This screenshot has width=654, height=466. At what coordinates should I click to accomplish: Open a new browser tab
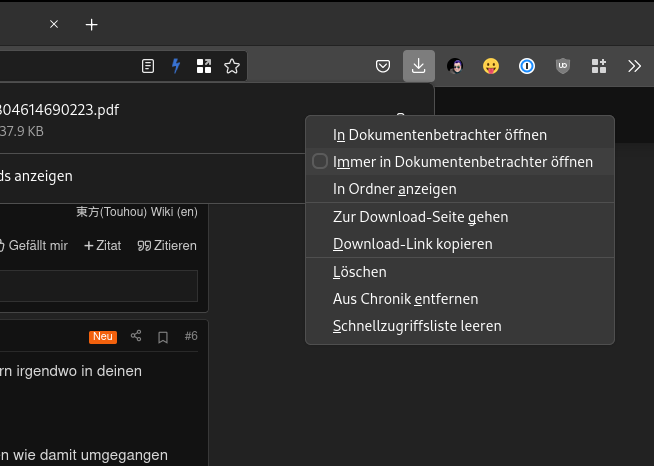click(x=92, y=24)
